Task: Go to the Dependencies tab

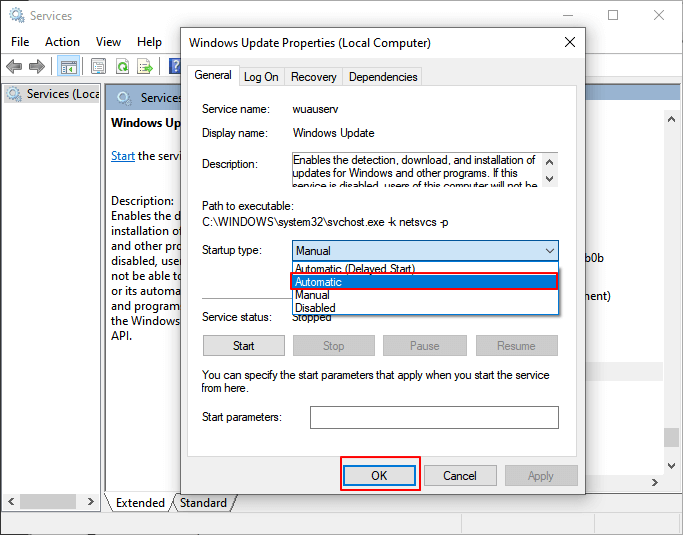Action: point(383,76)
